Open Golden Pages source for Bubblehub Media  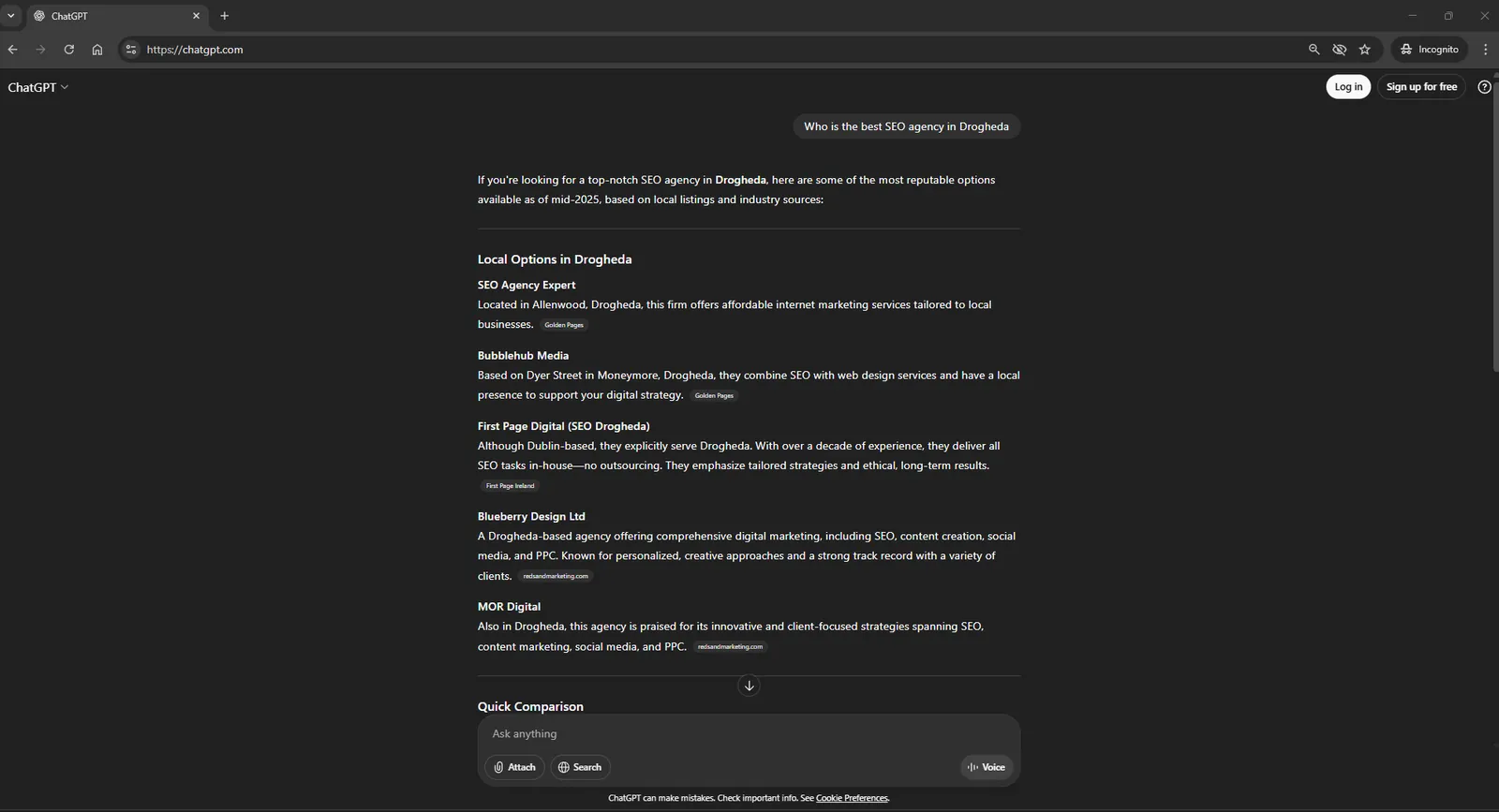[714, 395]
